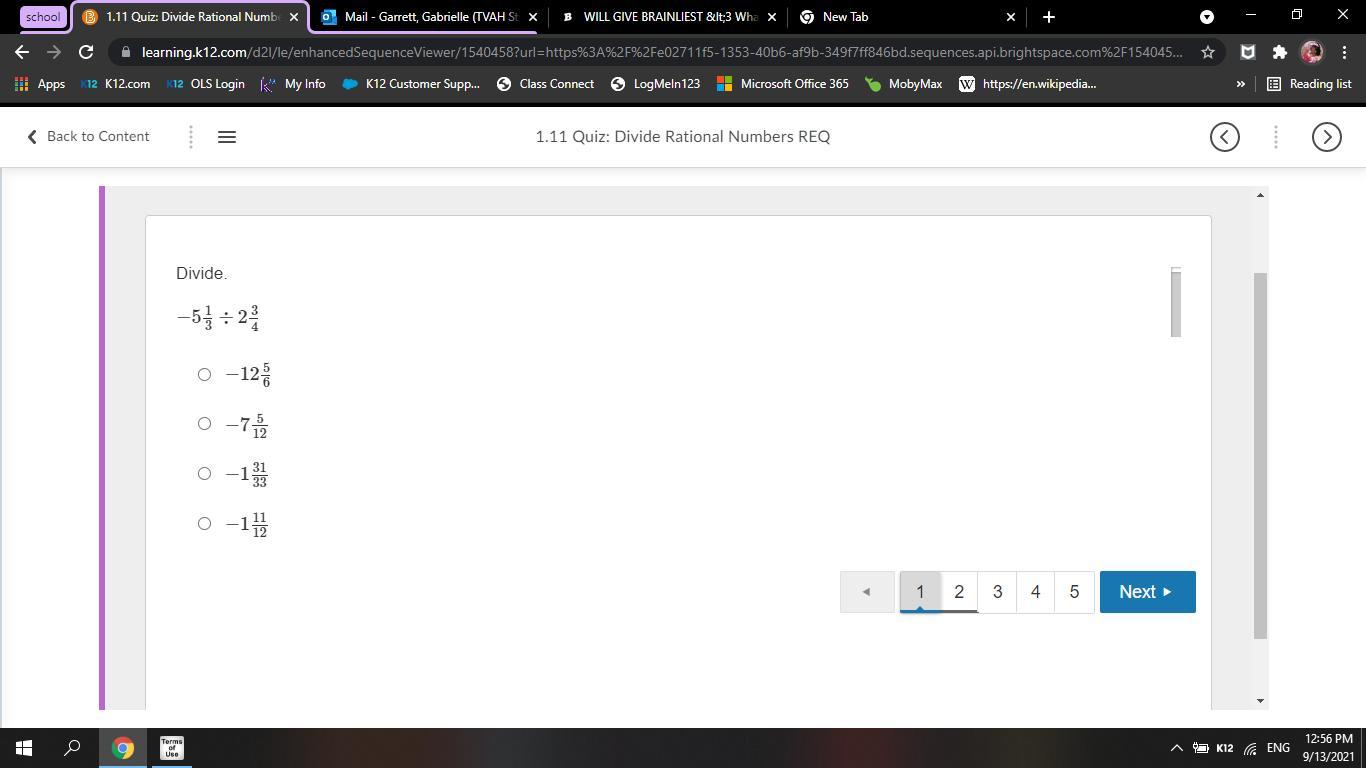The width and height of the screenshot is (1366, 768).
Task: Select answer option −12 5/6
Action: (x=204, y=374)
